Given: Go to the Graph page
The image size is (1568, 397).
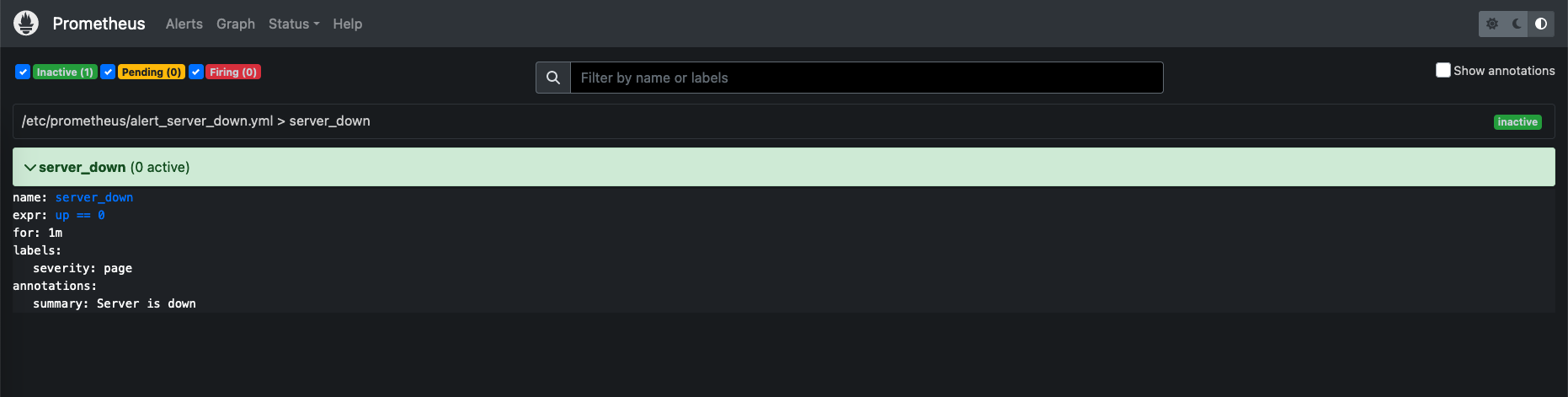Looking at the screenshot, I should click(236, 24).
